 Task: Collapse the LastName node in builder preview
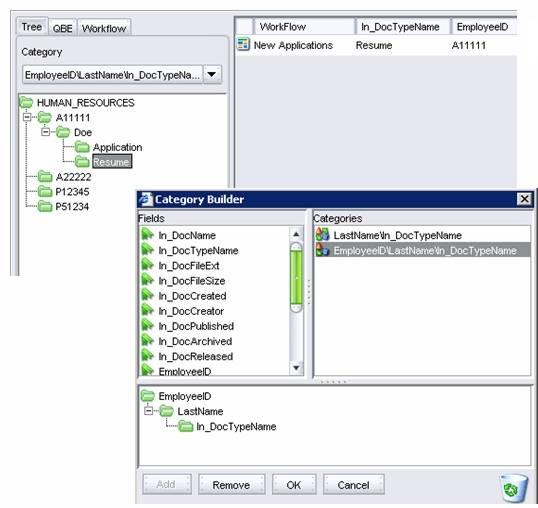click(x=148, y=411)
